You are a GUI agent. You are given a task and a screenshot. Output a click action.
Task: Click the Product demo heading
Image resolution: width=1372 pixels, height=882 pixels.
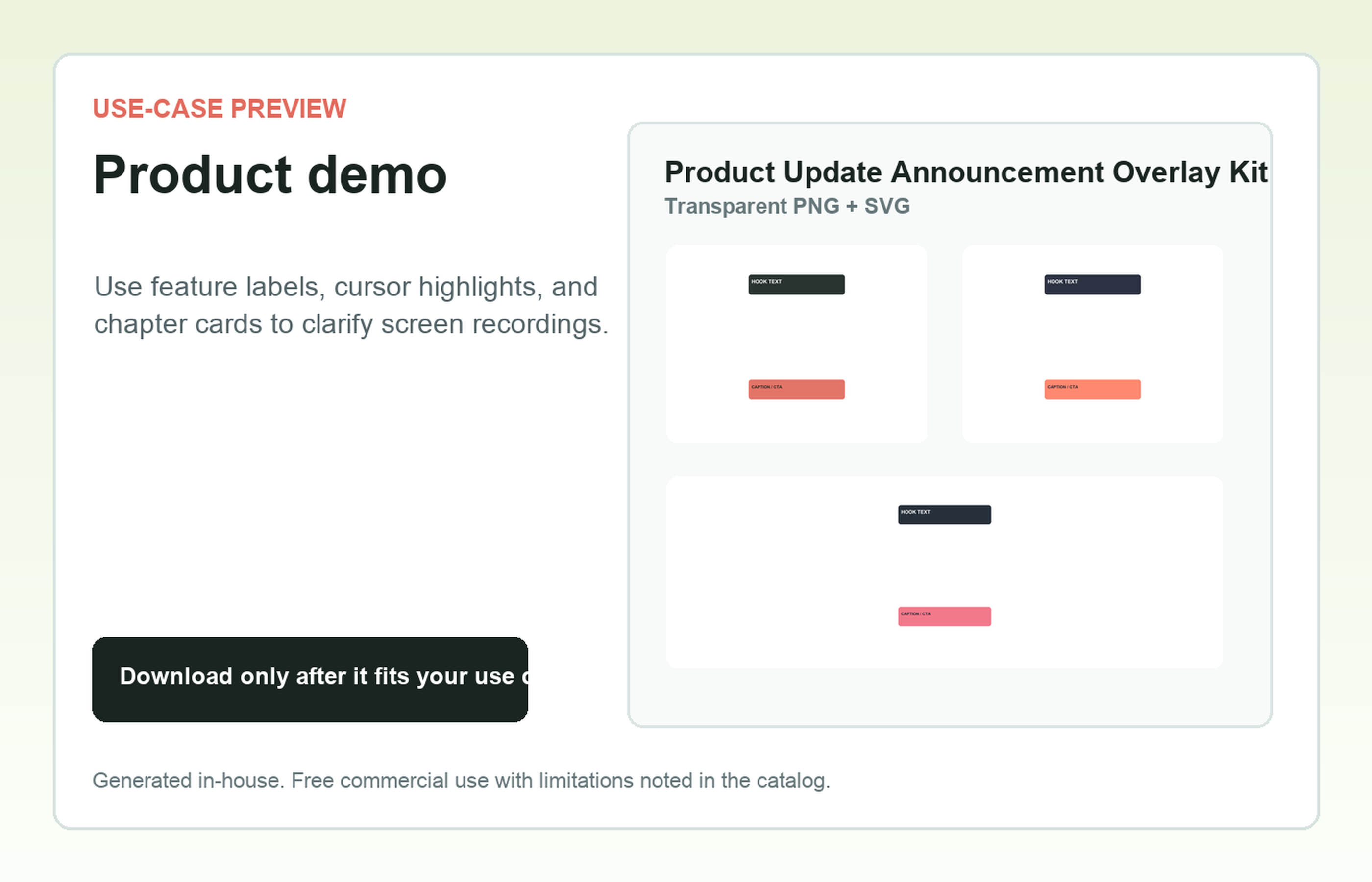[269, 174]
